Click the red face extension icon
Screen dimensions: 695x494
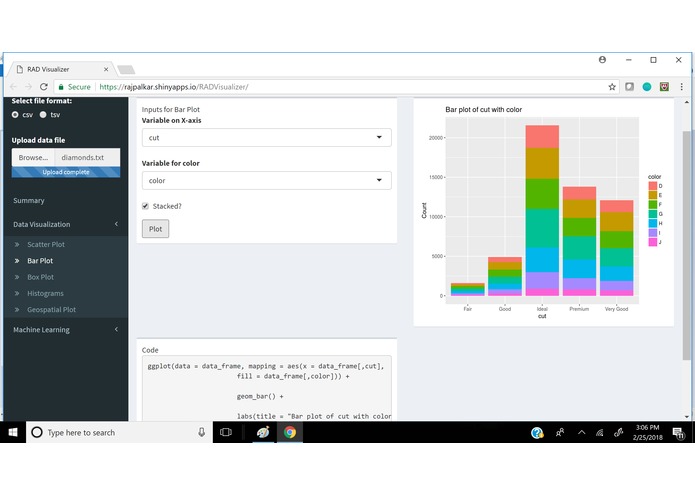point(664,87)
